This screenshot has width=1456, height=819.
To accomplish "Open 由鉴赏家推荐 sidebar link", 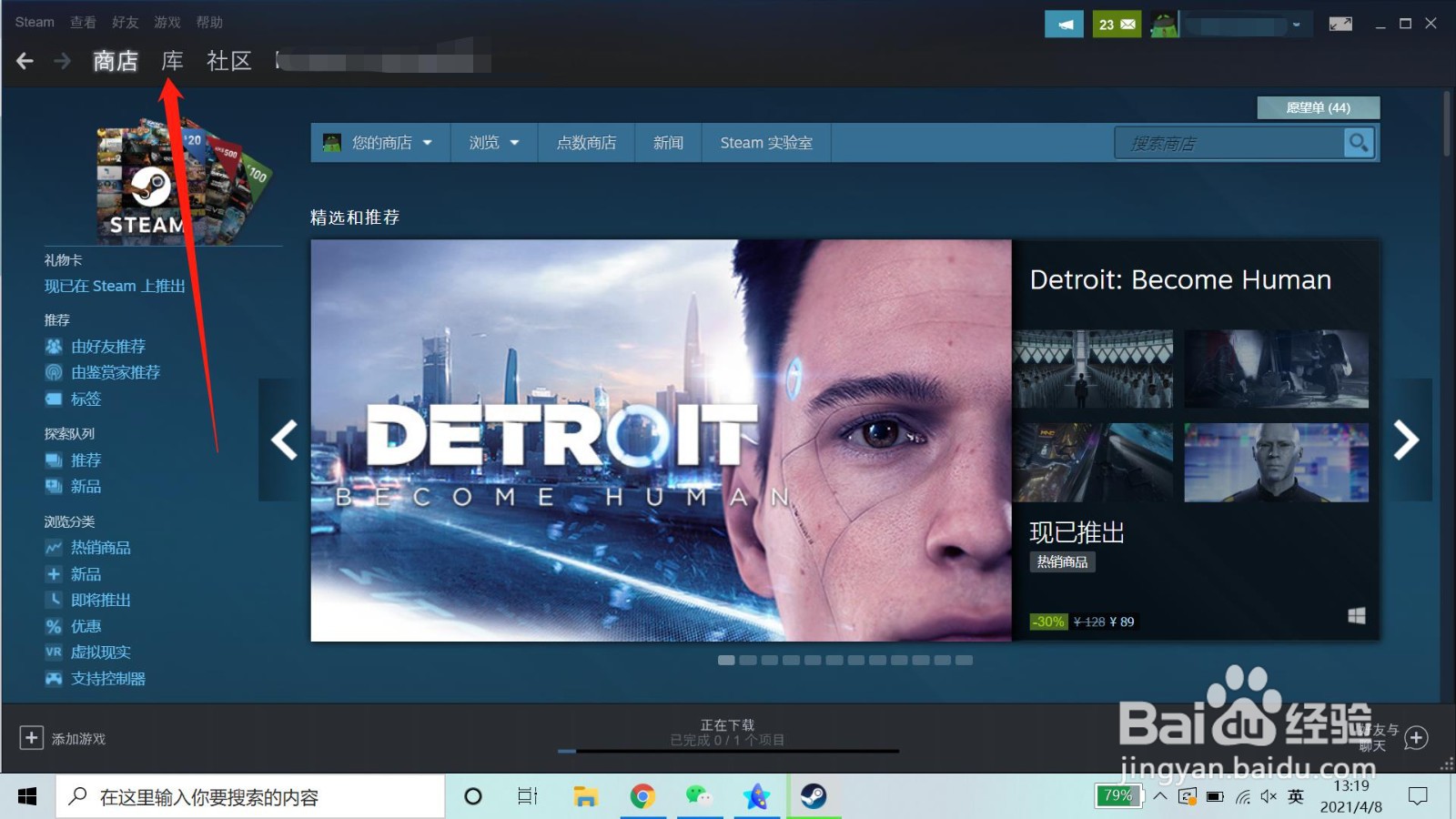I will point(116,372).
